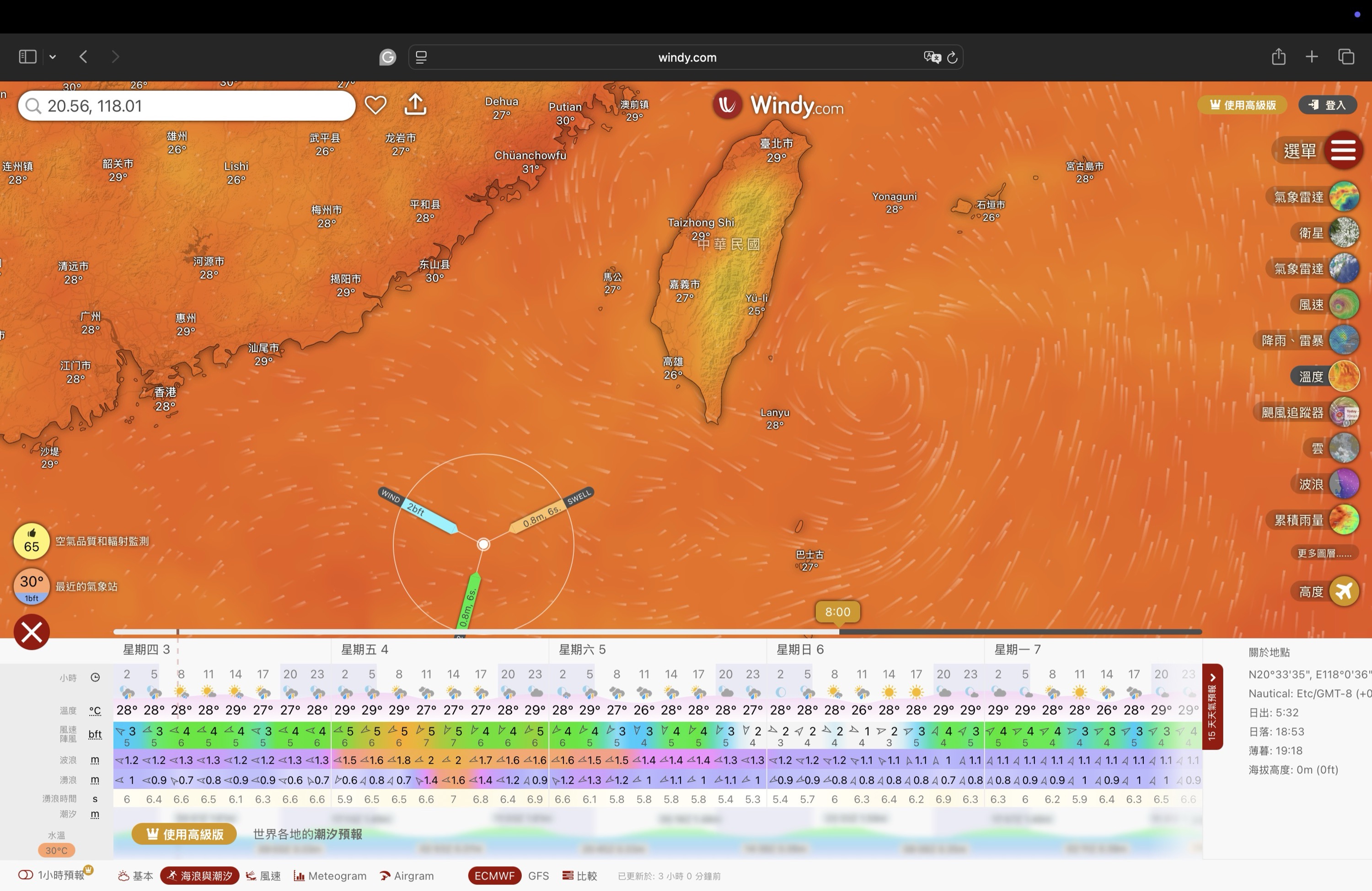Select the waves layer icon

tap(1344, 484)
